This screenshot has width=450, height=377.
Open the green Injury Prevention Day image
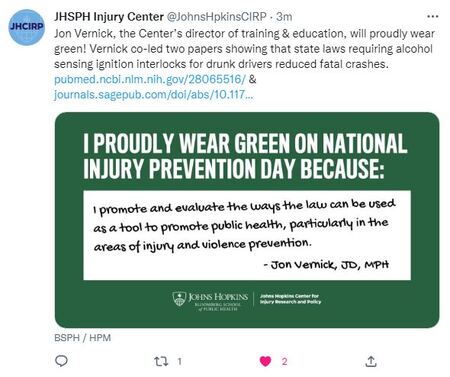pyautogui.click(x=247, y=220)
